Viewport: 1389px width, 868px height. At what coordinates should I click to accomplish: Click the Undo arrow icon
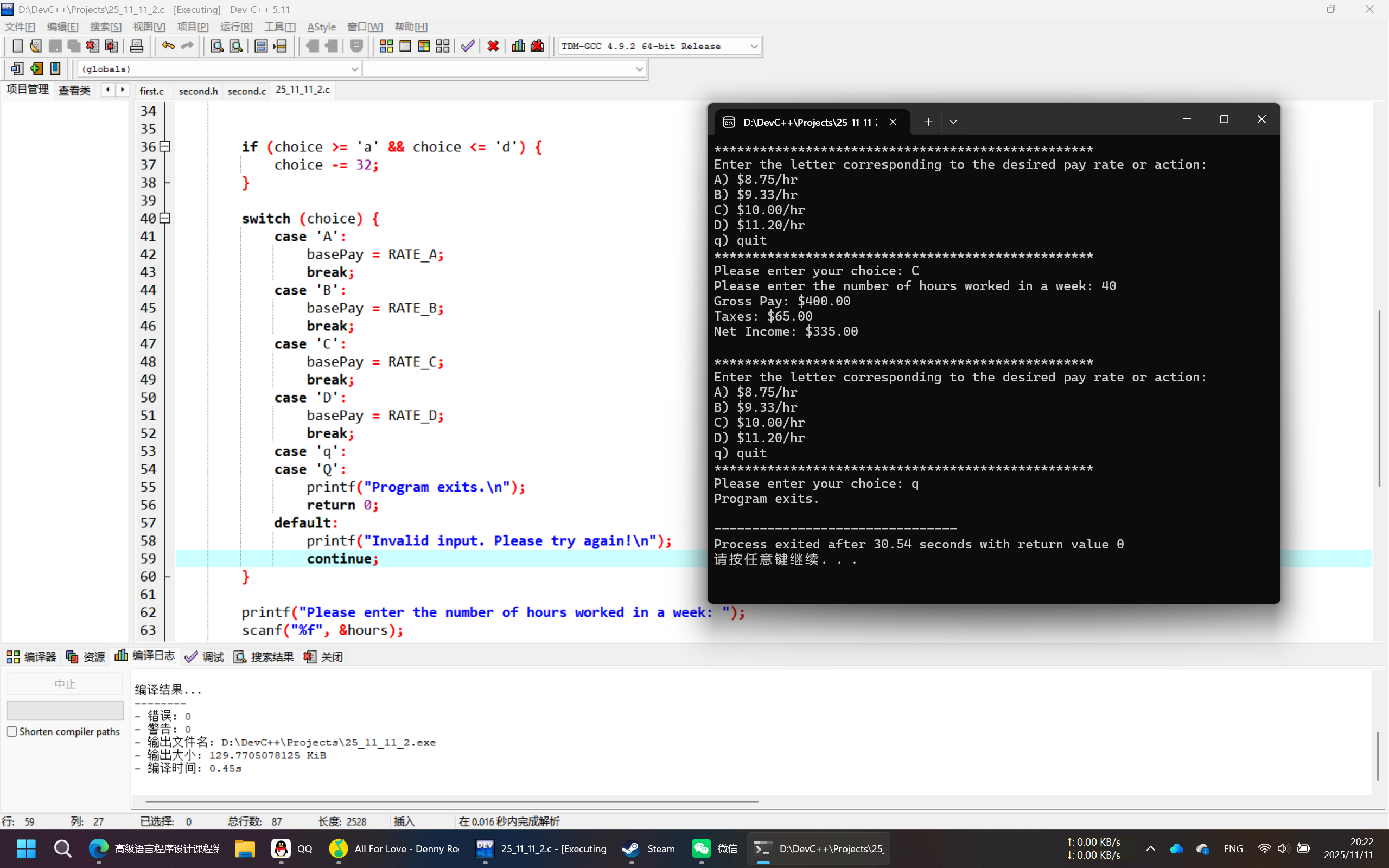168,46
